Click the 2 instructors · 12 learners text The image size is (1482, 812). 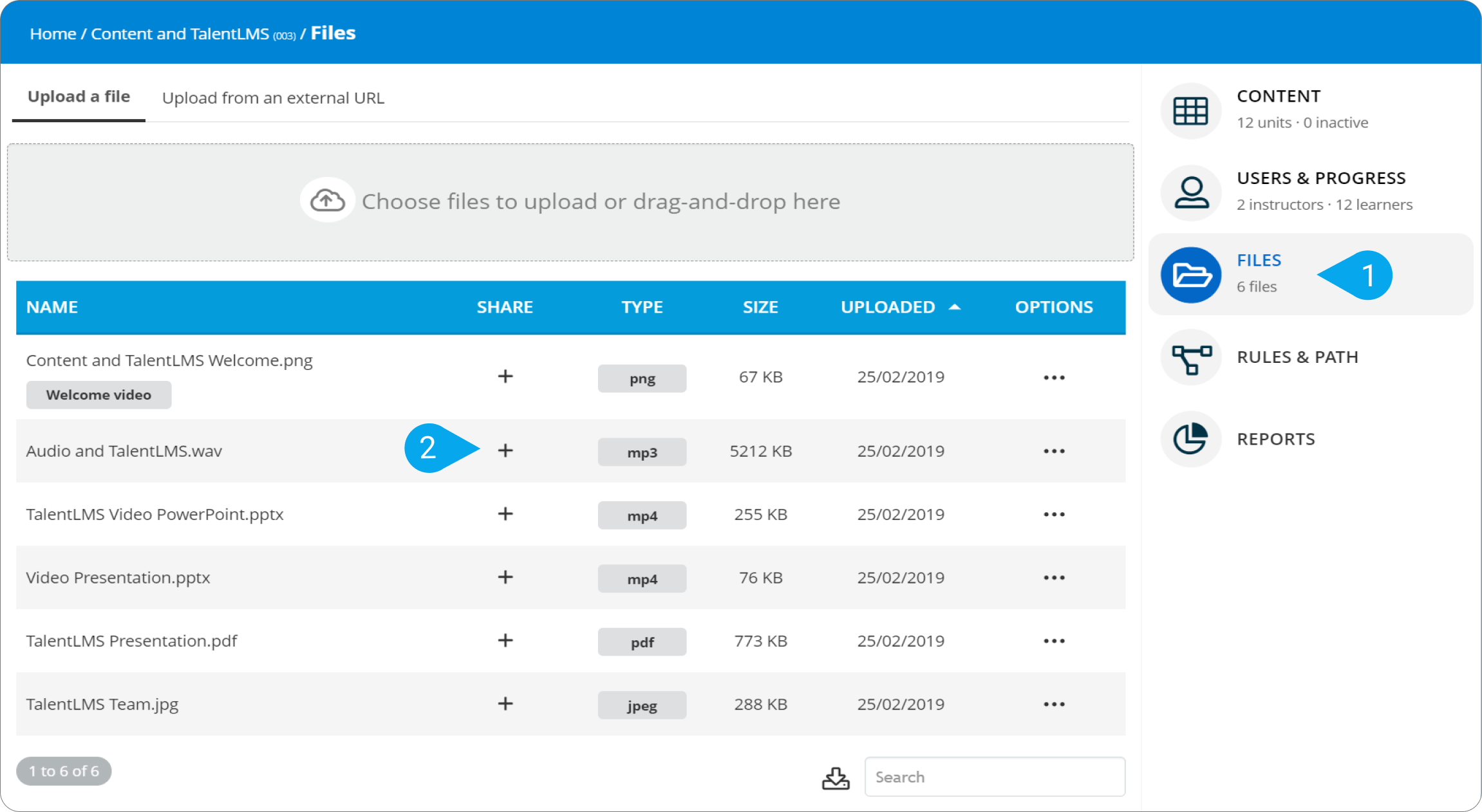(1324, 205)
